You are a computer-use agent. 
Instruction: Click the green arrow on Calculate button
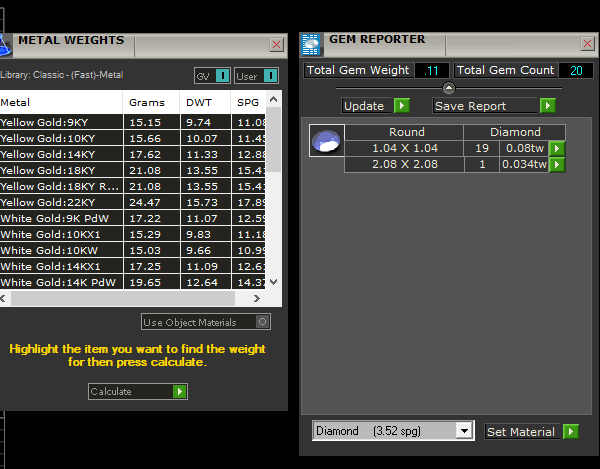coord(179,392)
